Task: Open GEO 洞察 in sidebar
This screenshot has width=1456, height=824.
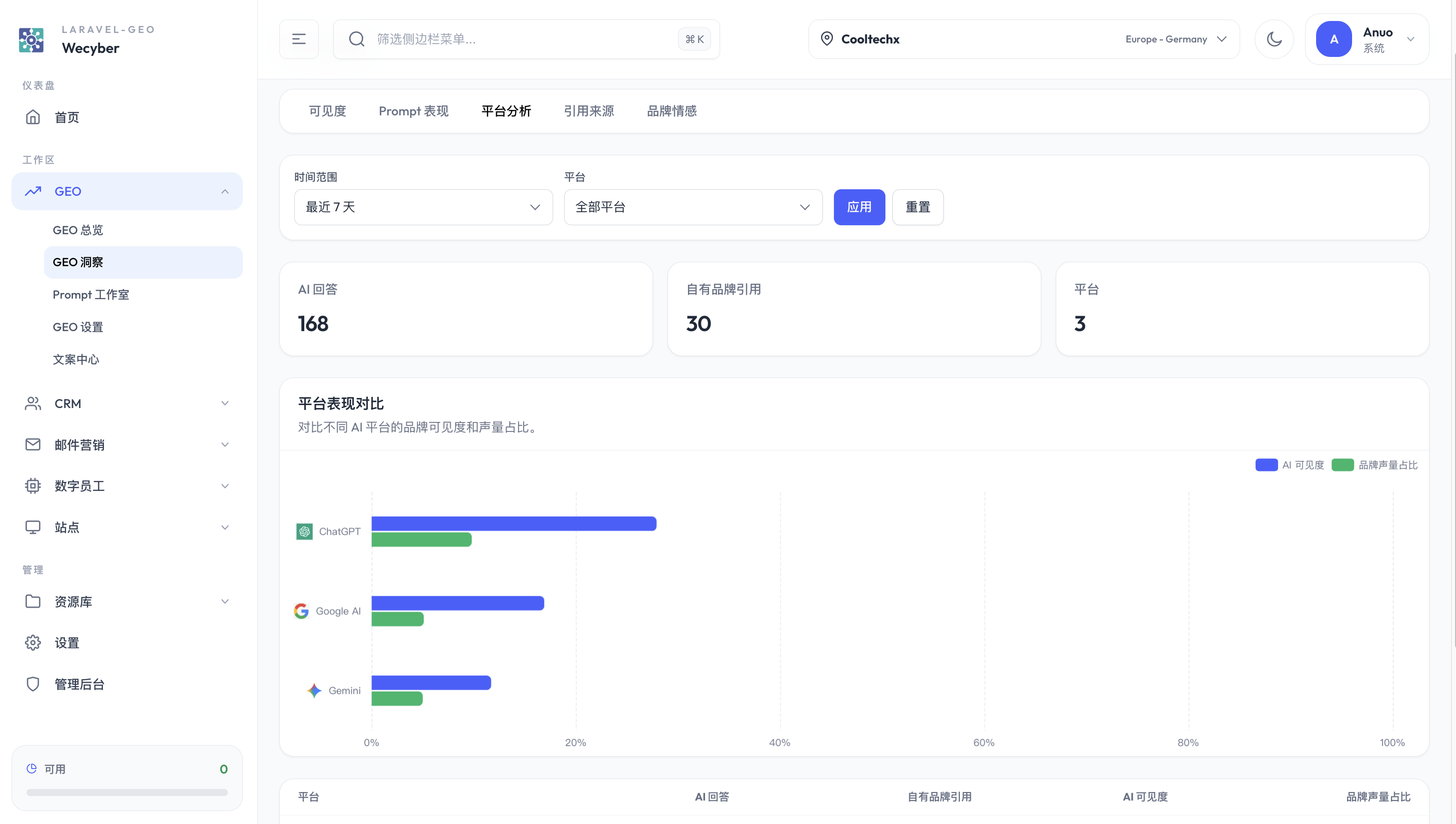Action: tap(143, 263)
